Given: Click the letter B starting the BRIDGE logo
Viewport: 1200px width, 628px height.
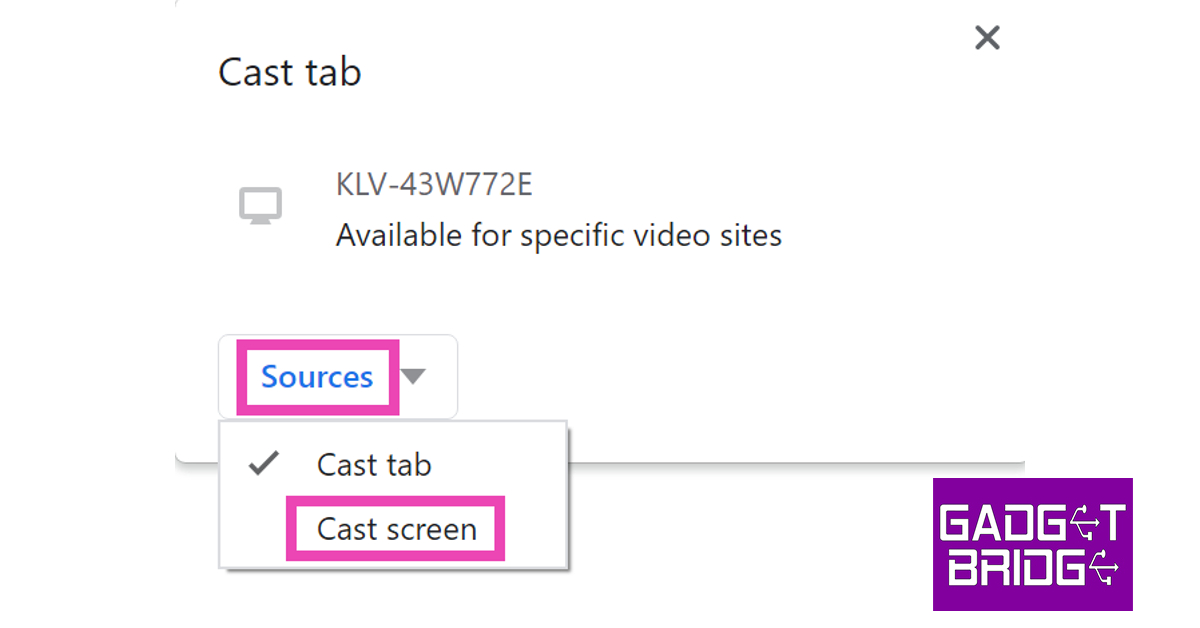Looking at the screenshot, I should (x=963, y=568).
